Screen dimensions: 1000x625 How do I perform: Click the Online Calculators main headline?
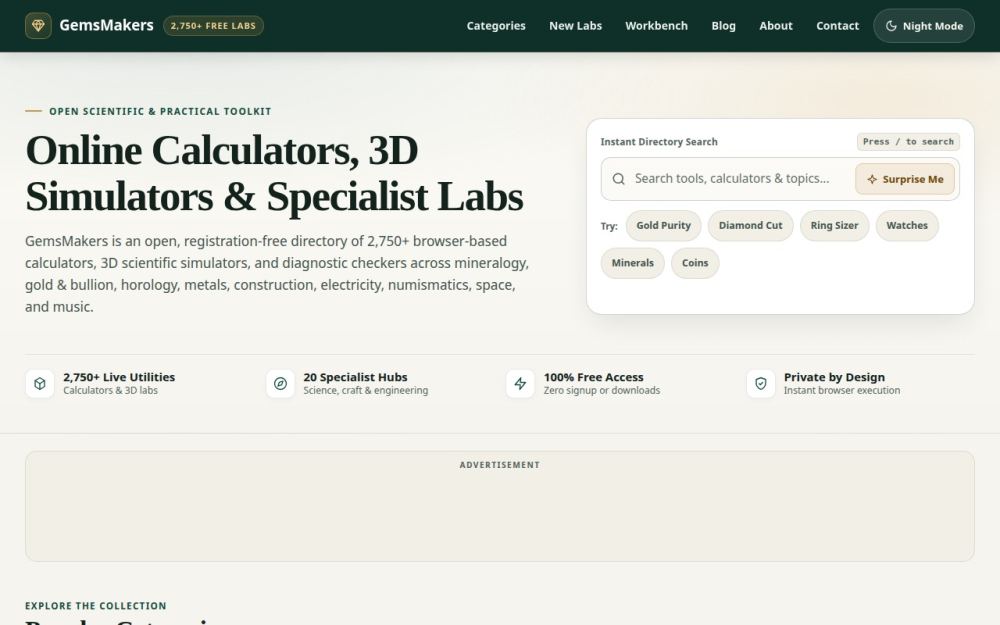click(274, 173)
